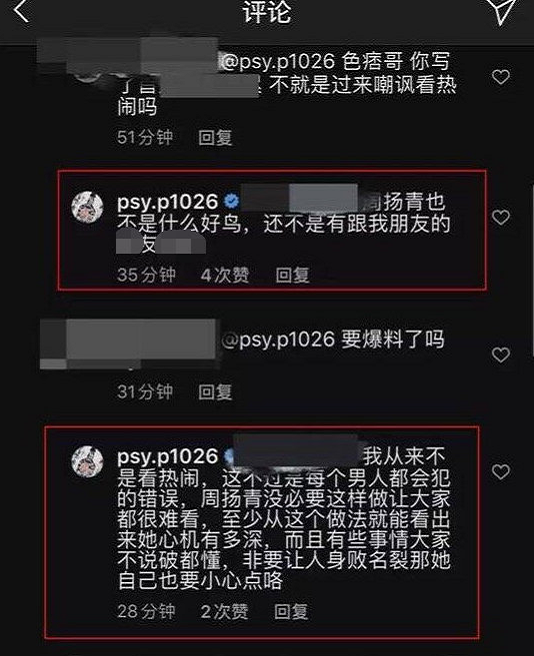Tap the @psy.p1026 mention in the 色痞哥 comment
The width and height of the screenshot is (534, 656).
click(278, 62)
